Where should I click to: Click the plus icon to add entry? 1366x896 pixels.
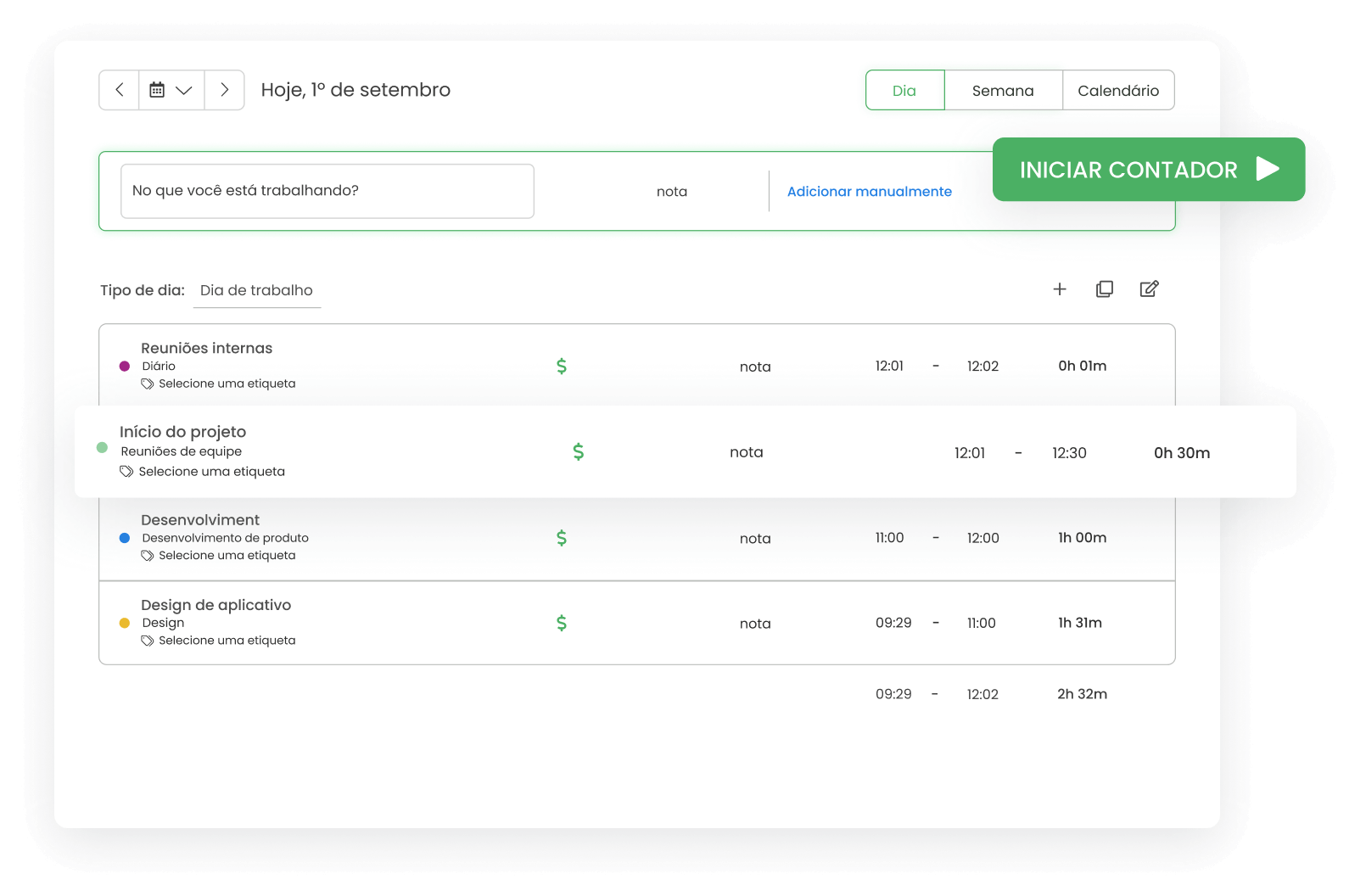pyautogui.click(x=1060, y=289)
